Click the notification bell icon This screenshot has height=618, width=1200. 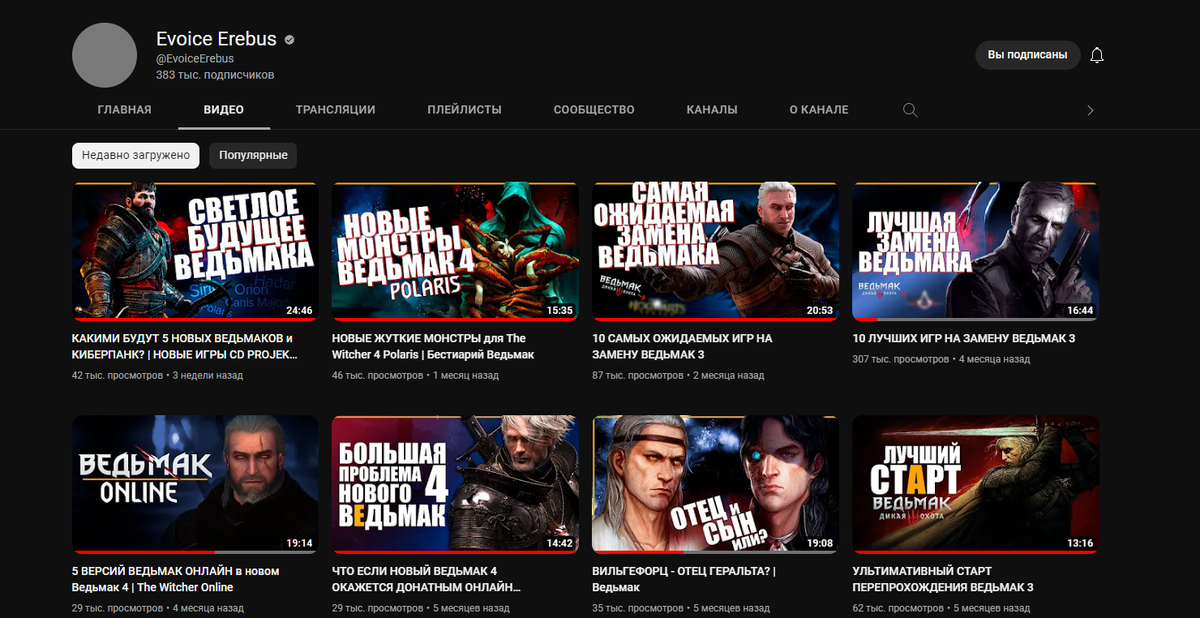pyautogui.click(x=1097, y=55)
